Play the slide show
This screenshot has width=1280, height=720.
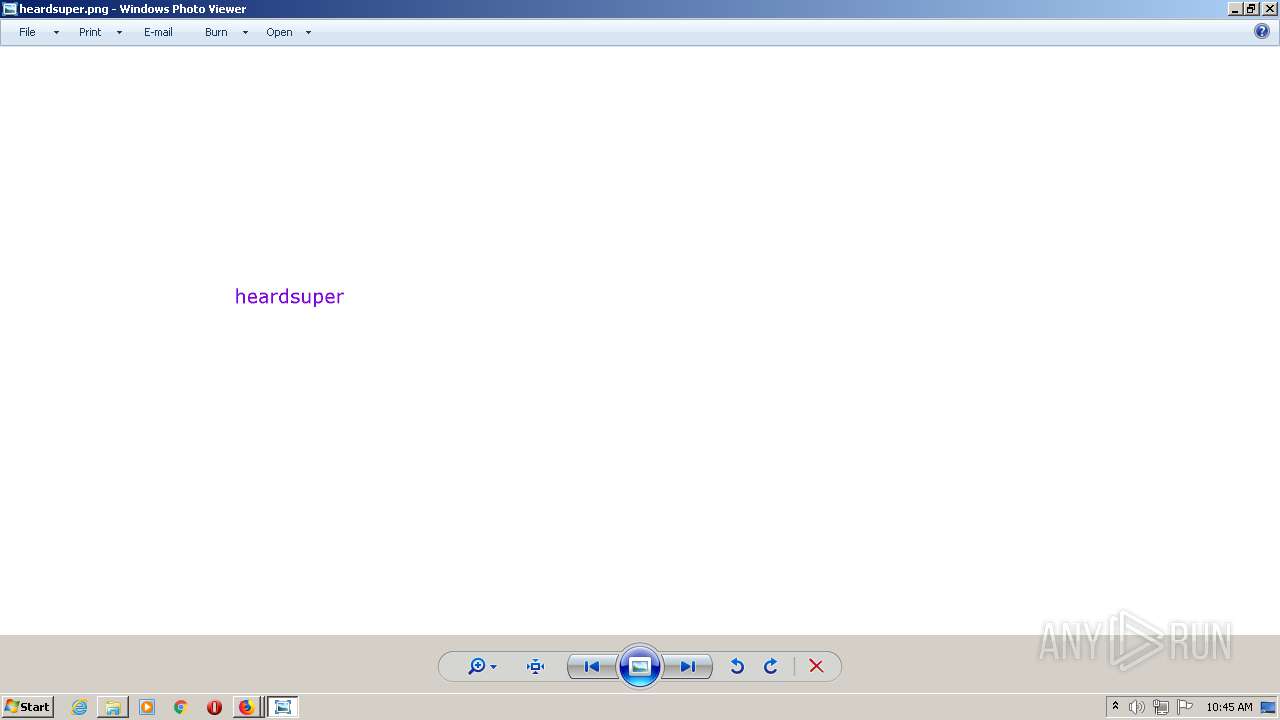(640, 666)
